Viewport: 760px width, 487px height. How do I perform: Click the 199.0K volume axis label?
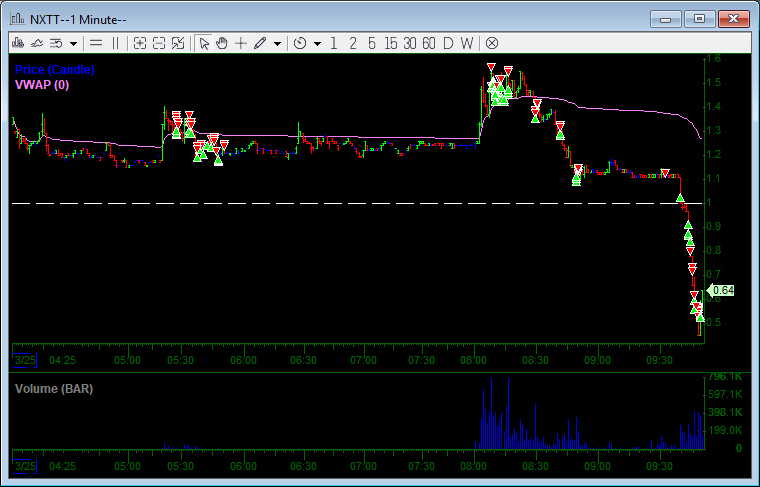(x=725, y=430)
